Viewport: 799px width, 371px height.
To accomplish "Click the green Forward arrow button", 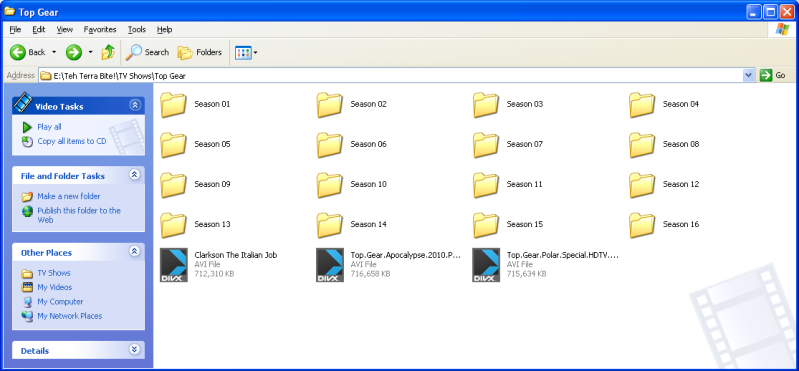I will [x=74, y=52].
